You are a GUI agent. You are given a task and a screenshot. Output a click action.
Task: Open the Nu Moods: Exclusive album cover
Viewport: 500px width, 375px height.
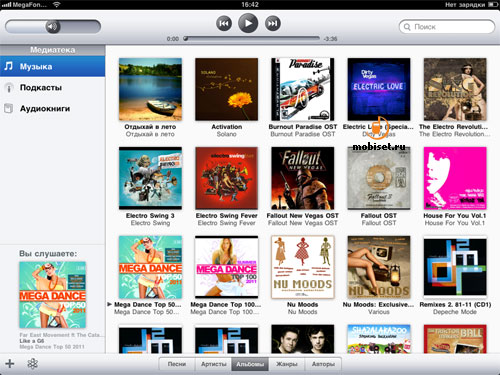pyautogui.click(x=379, y=267)
